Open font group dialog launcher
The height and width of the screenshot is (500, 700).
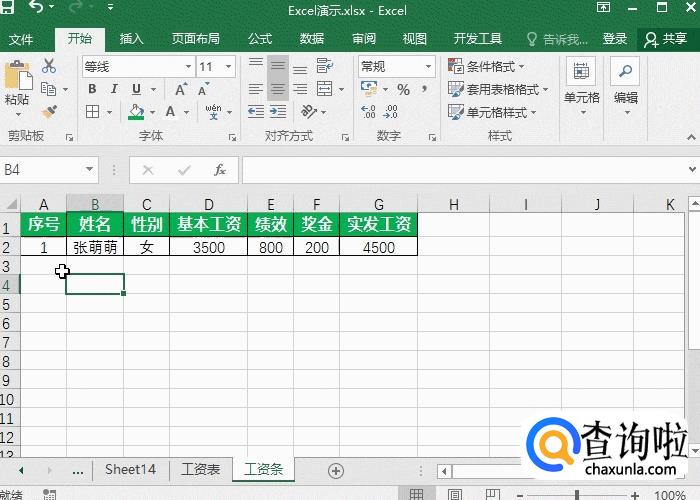pyautogui.click(x=232, y=138)
